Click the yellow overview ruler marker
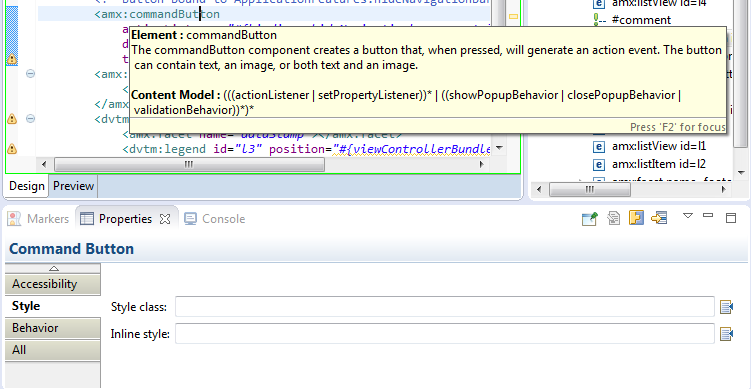751x389 pixels. click(x=513, y=17)
